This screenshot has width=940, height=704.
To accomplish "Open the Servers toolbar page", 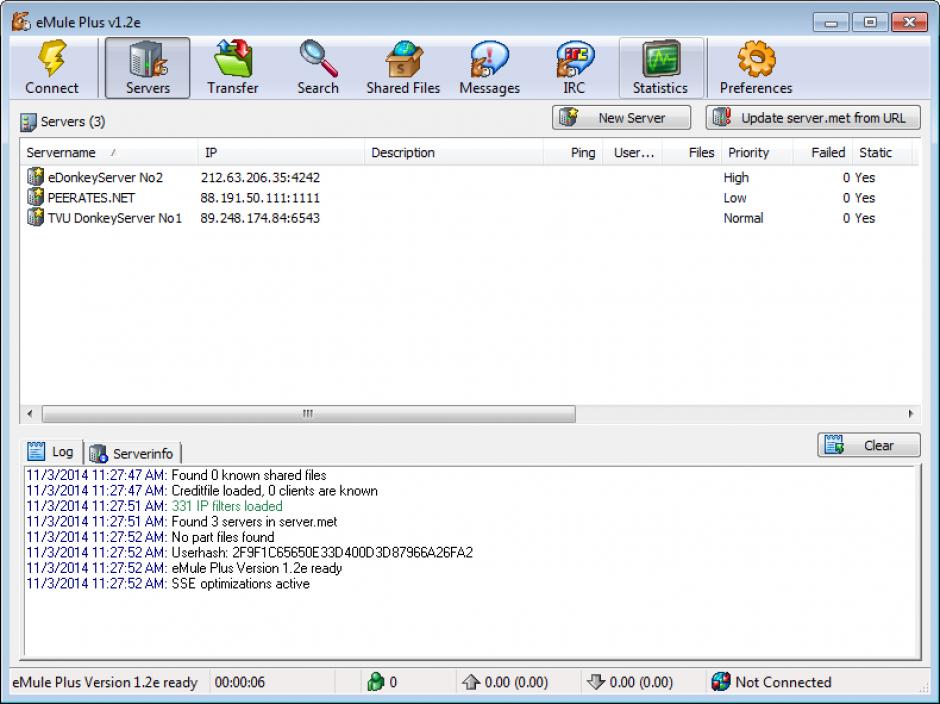I will 147,68.
